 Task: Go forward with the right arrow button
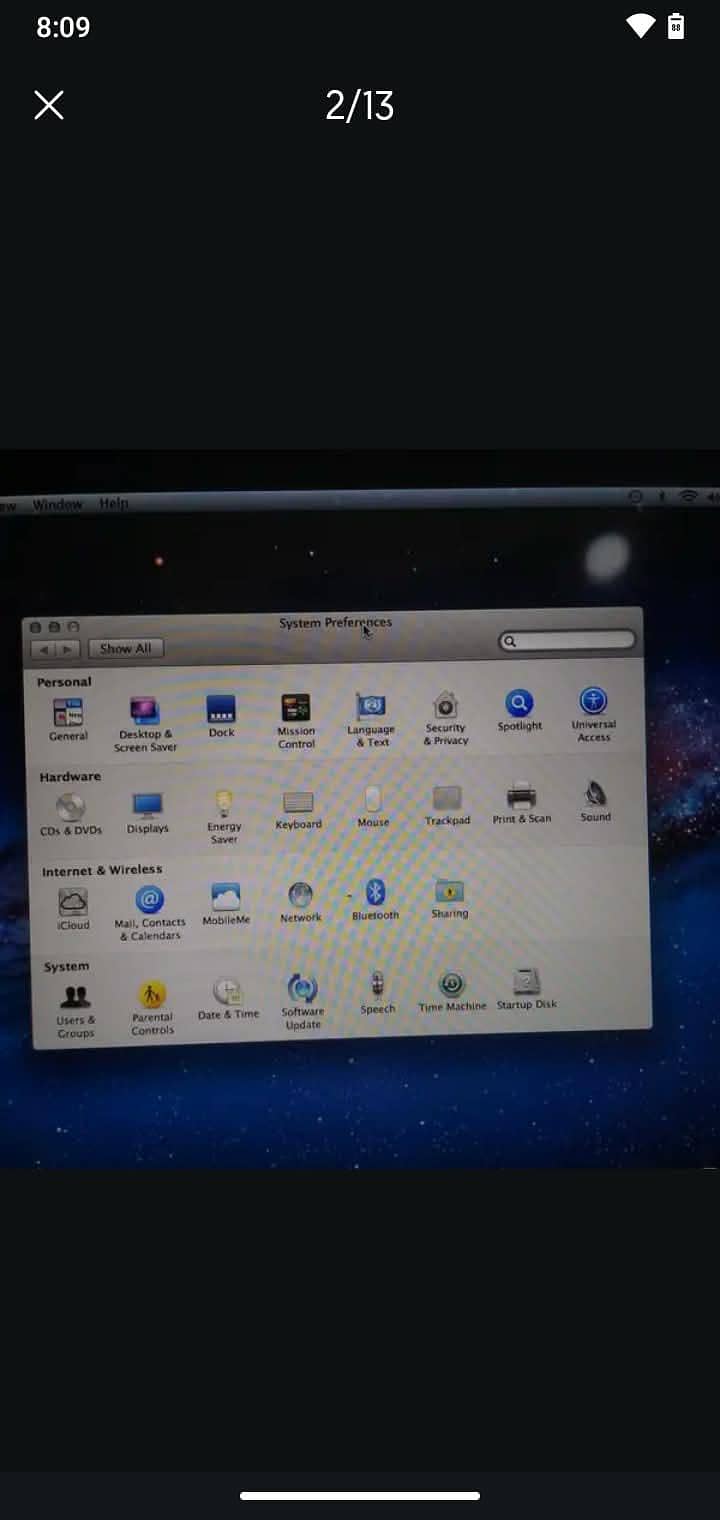click(x=67, y=649)
